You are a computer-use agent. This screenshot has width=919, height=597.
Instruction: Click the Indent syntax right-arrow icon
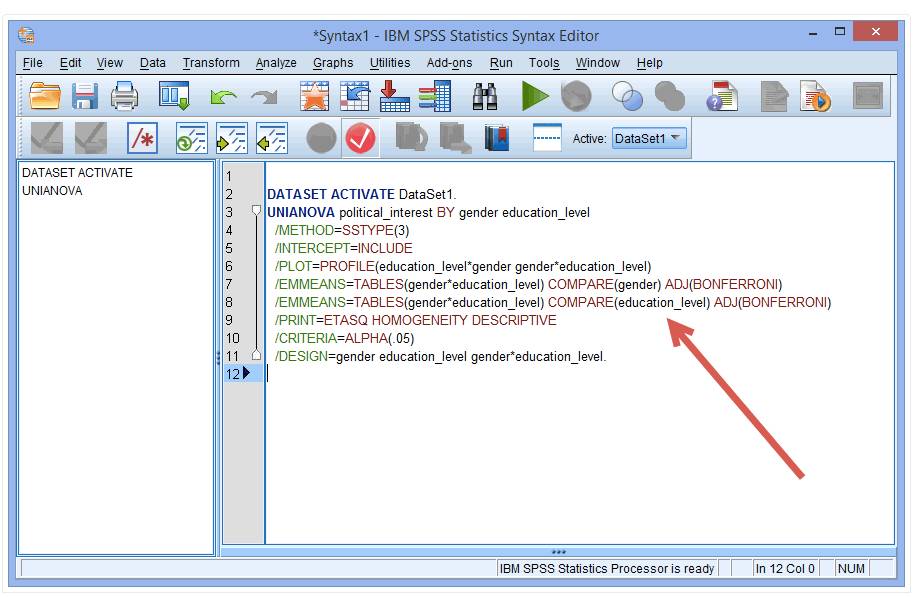click(232, 138)
